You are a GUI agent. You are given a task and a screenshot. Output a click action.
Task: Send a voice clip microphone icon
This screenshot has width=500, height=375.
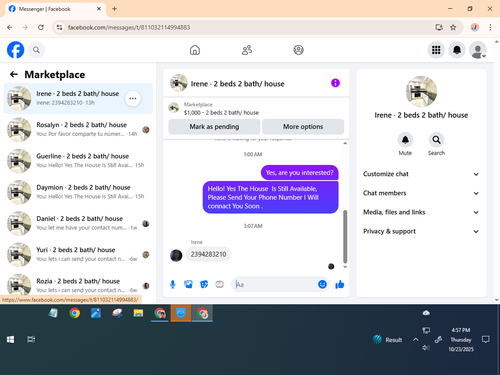coord(173,284)
